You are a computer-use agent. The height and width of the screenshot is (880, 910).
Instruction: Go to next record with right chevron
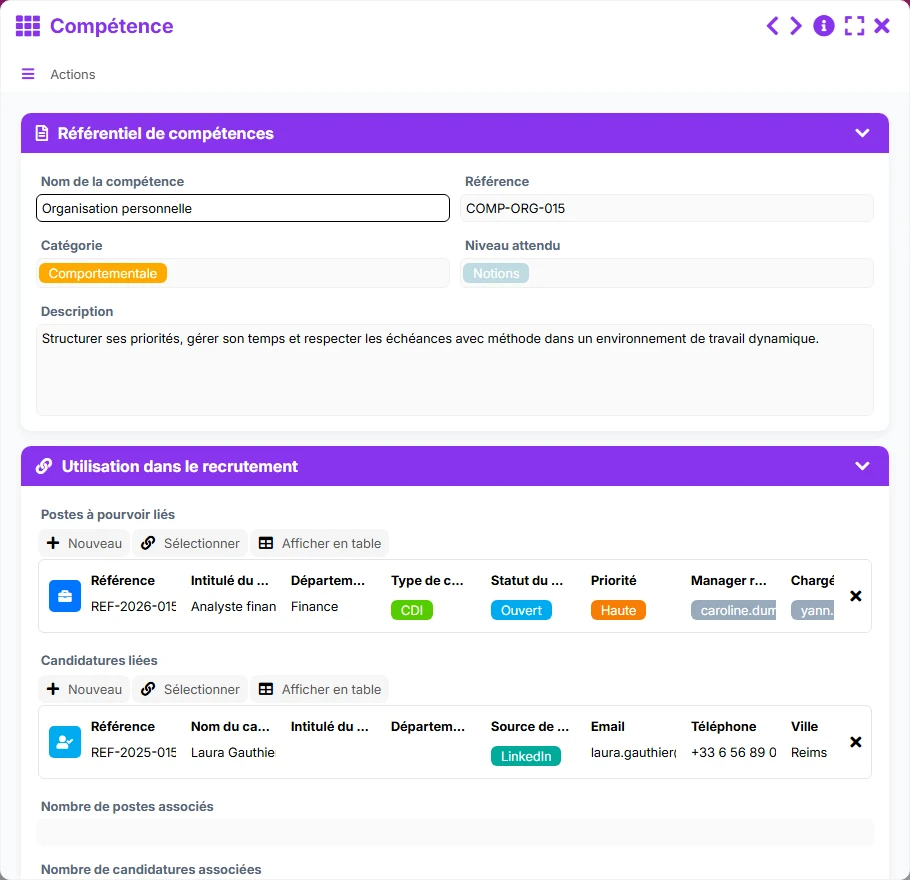tap(796, 26)
